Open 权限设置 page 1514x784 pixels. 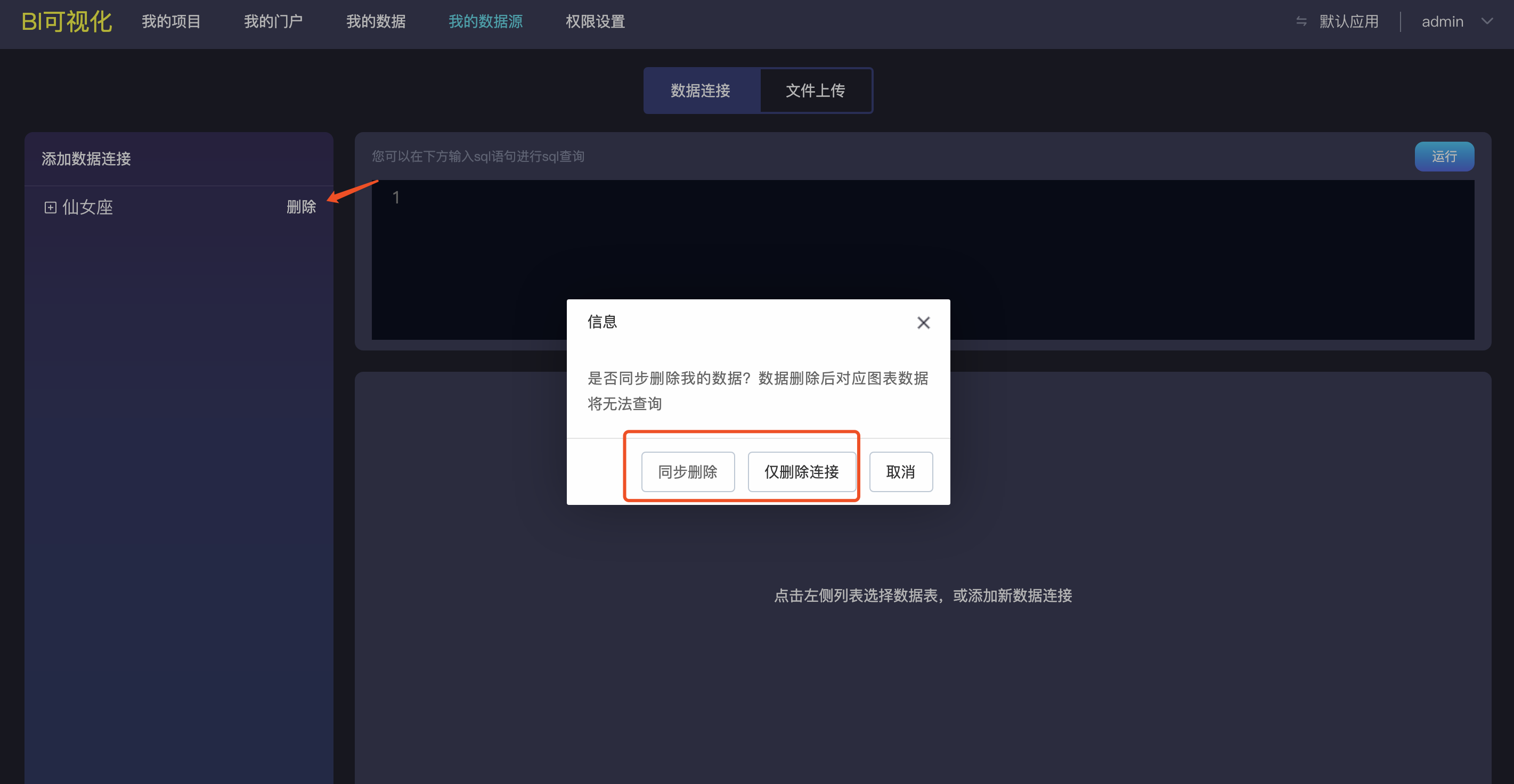pyautogui.click(x=595, y=22)
